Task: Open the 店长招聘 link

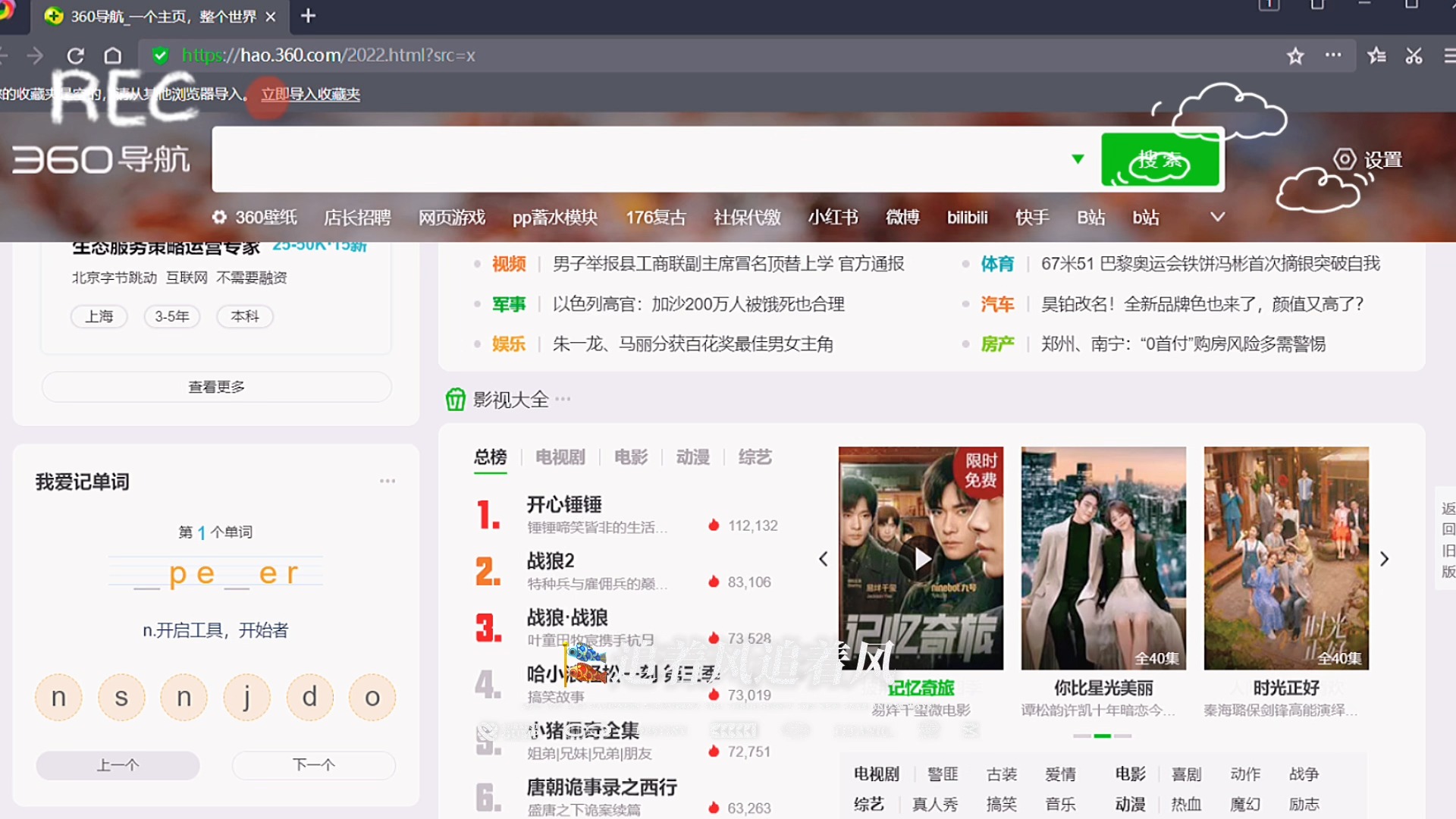Action: pos(357,218)
